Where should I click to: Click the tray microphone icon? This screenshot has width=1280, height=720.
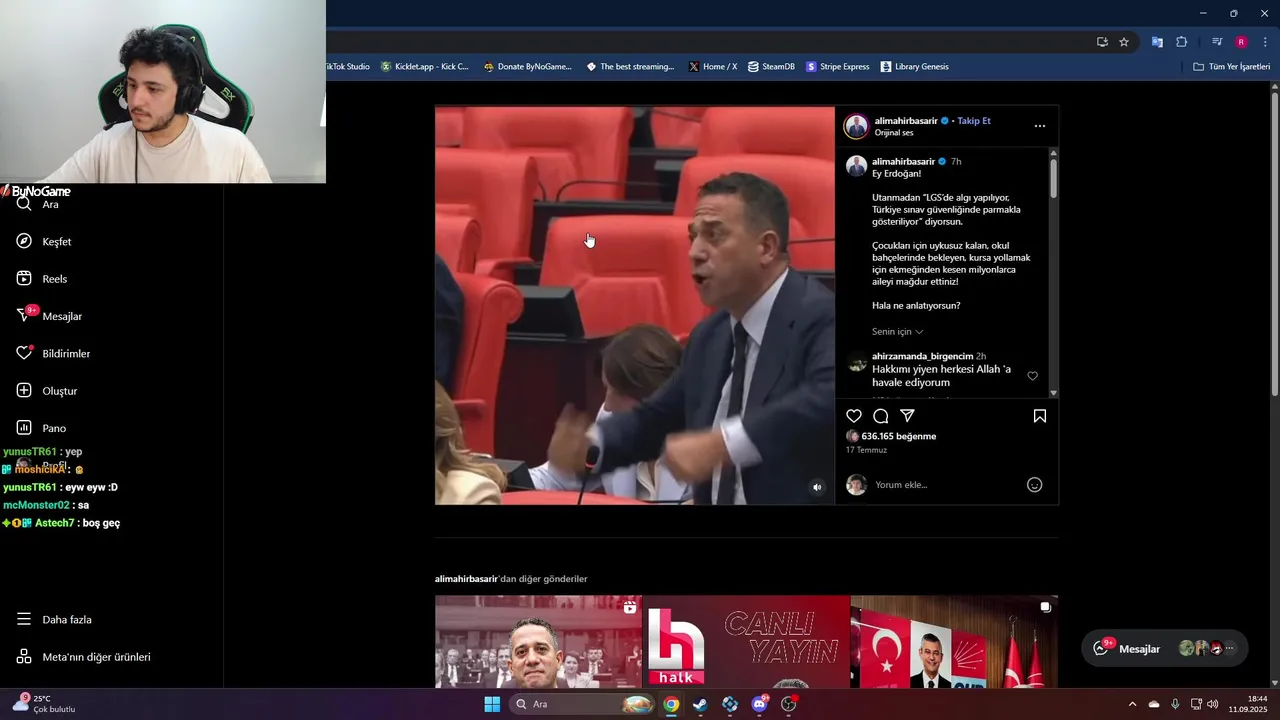[1175, 704]
